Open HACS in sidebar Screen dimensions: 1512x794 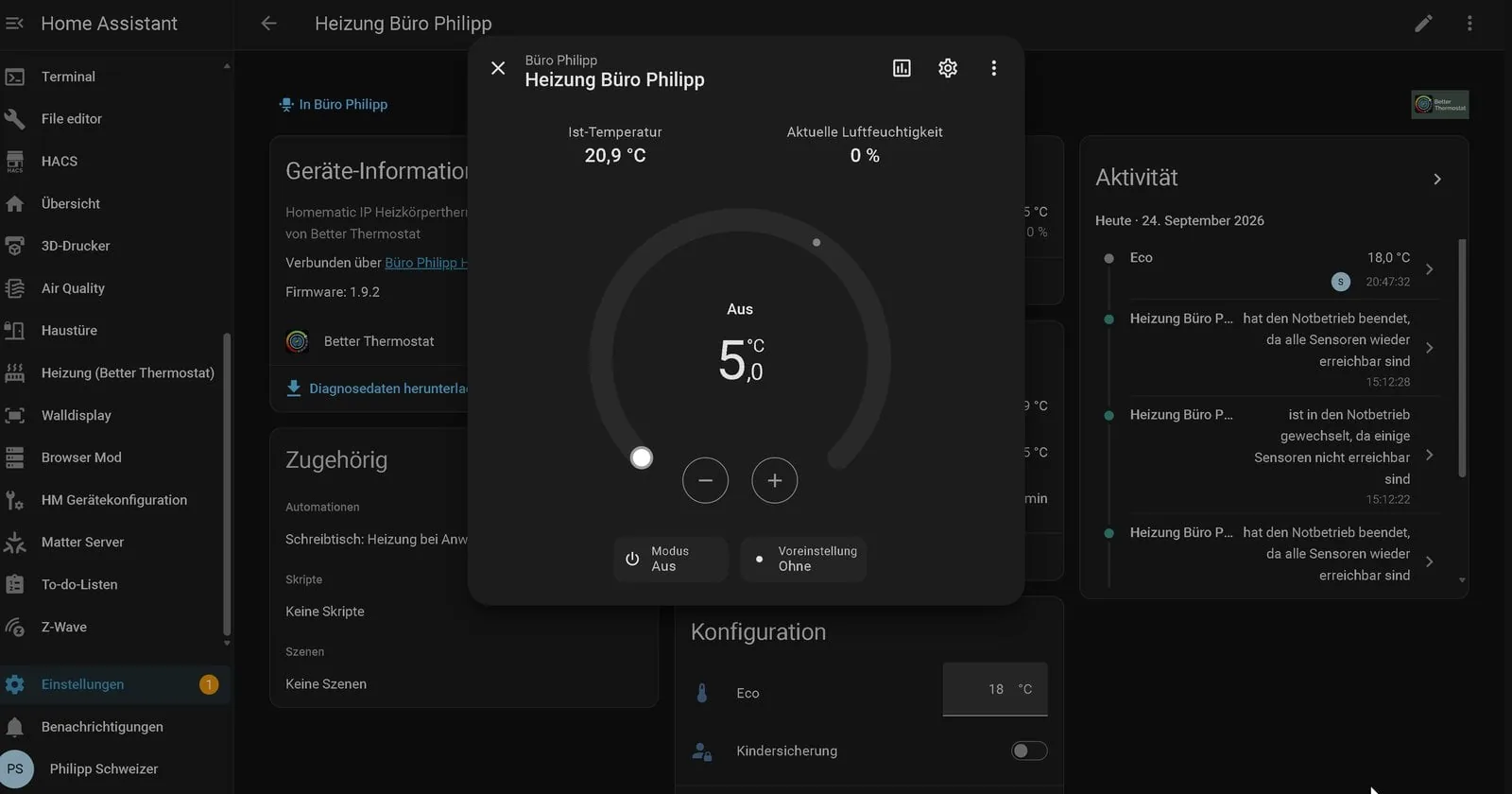coord(113,161)
